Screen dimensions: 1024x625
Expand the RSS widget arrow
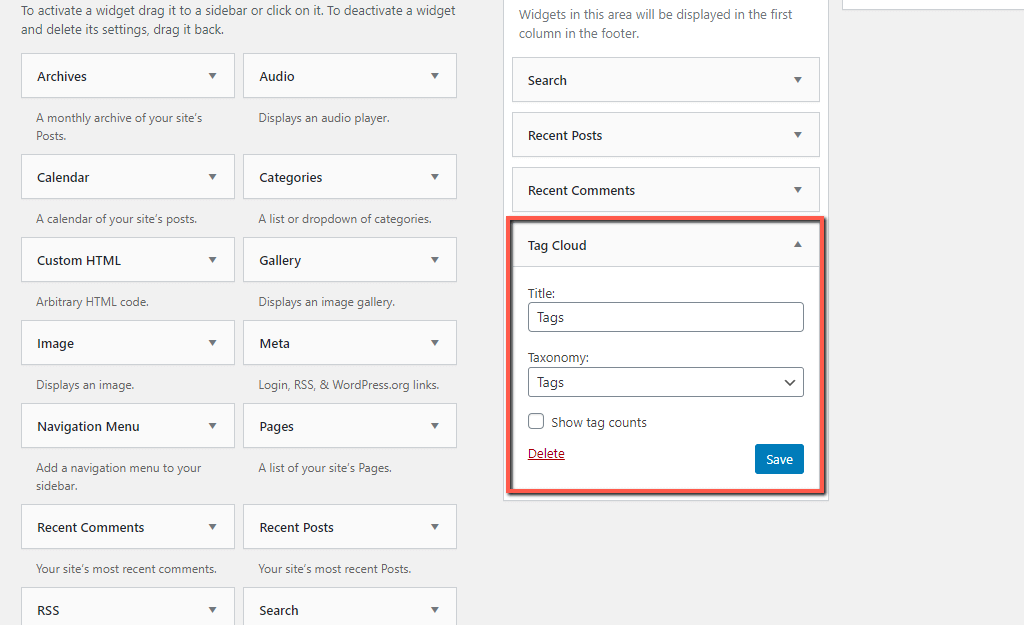(212, 610)
